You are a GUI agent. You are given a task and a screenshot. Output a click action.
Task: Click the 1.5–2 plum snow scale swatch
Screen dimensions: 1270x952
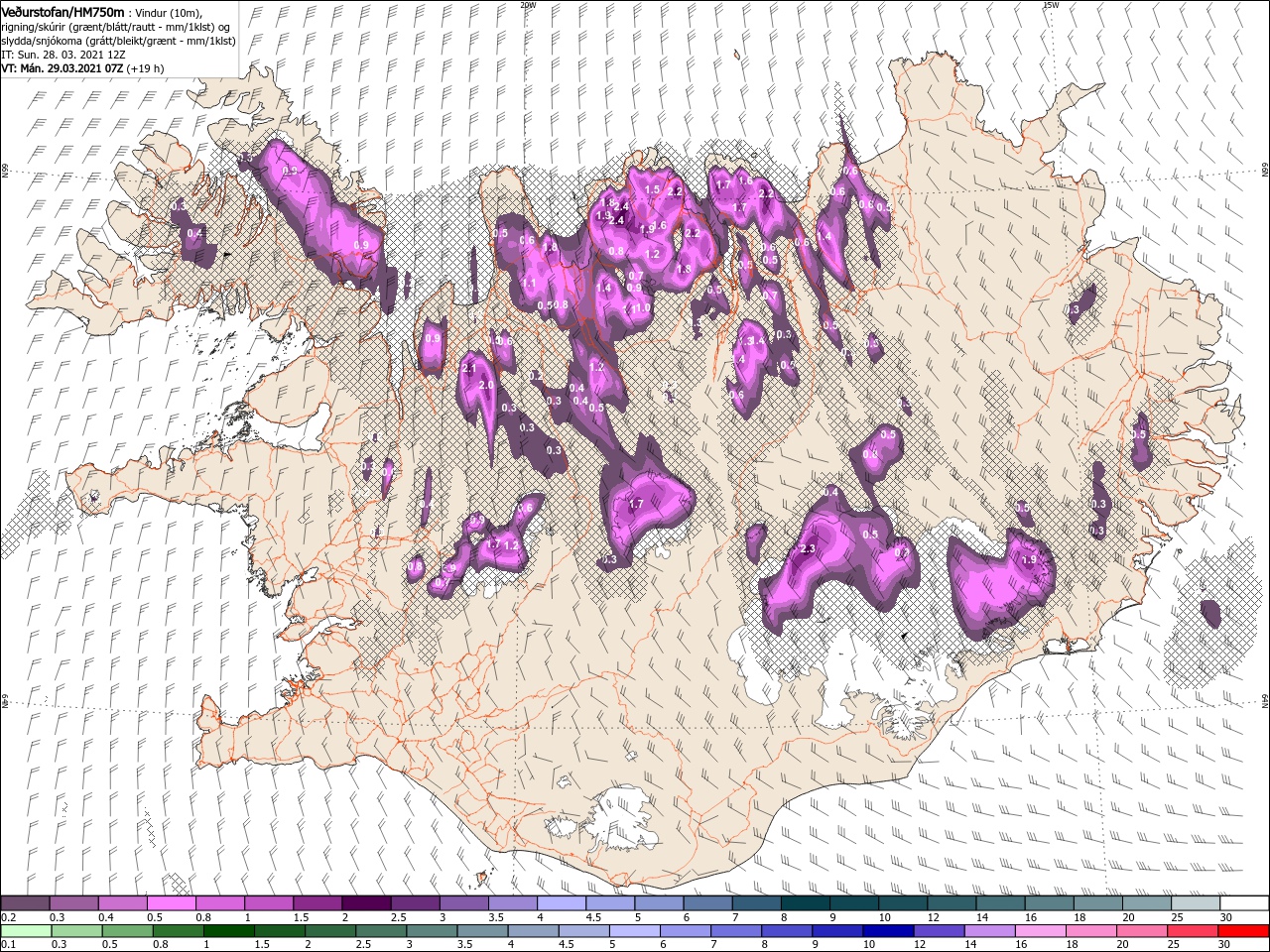317,903
